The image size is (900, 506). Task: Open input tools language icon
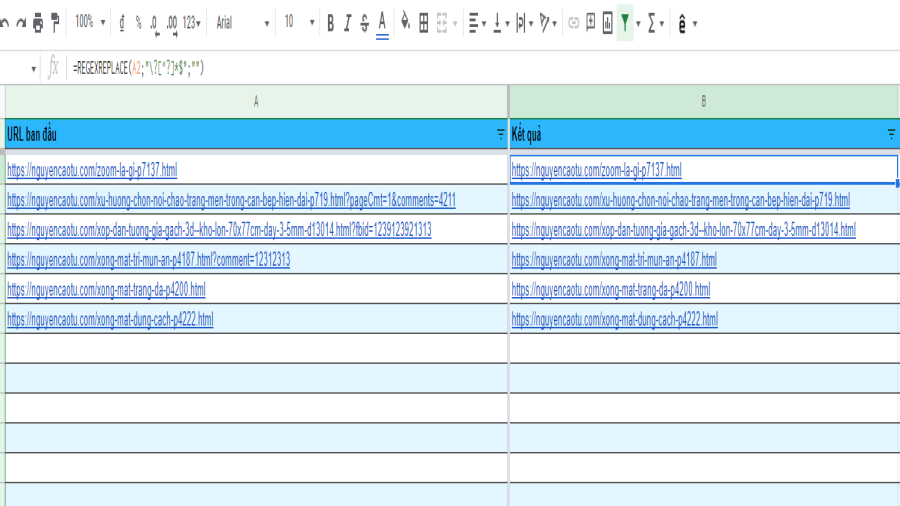pos(682,24)
